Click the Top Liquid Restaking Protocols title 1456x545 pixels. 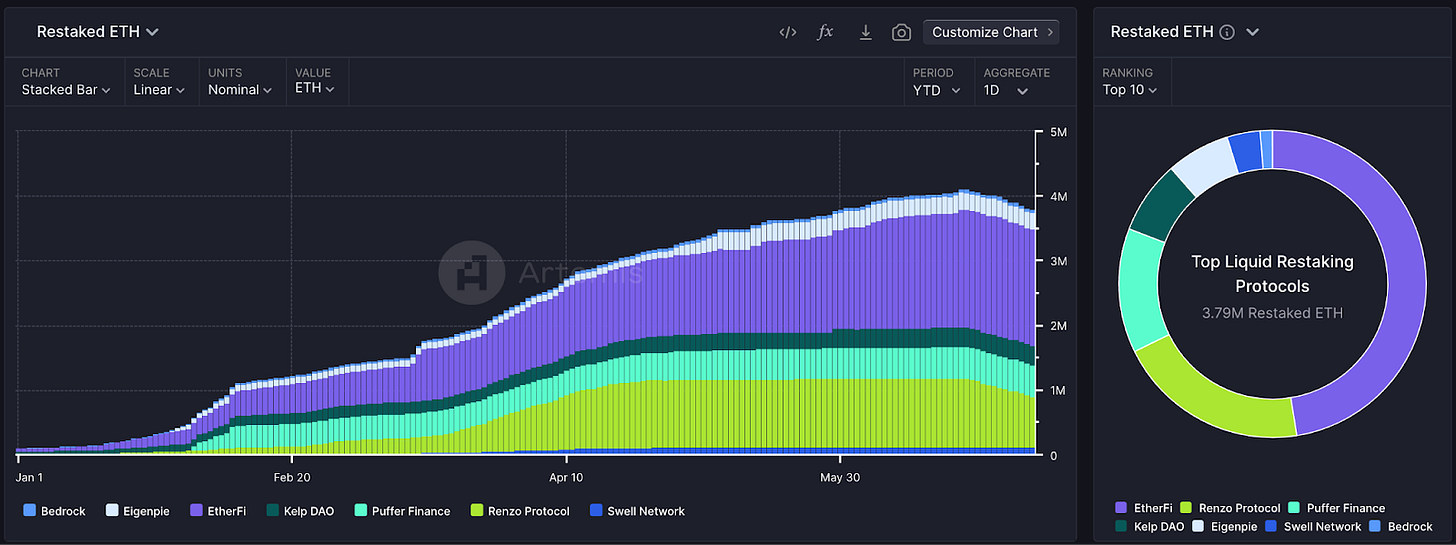point(1272,274)
